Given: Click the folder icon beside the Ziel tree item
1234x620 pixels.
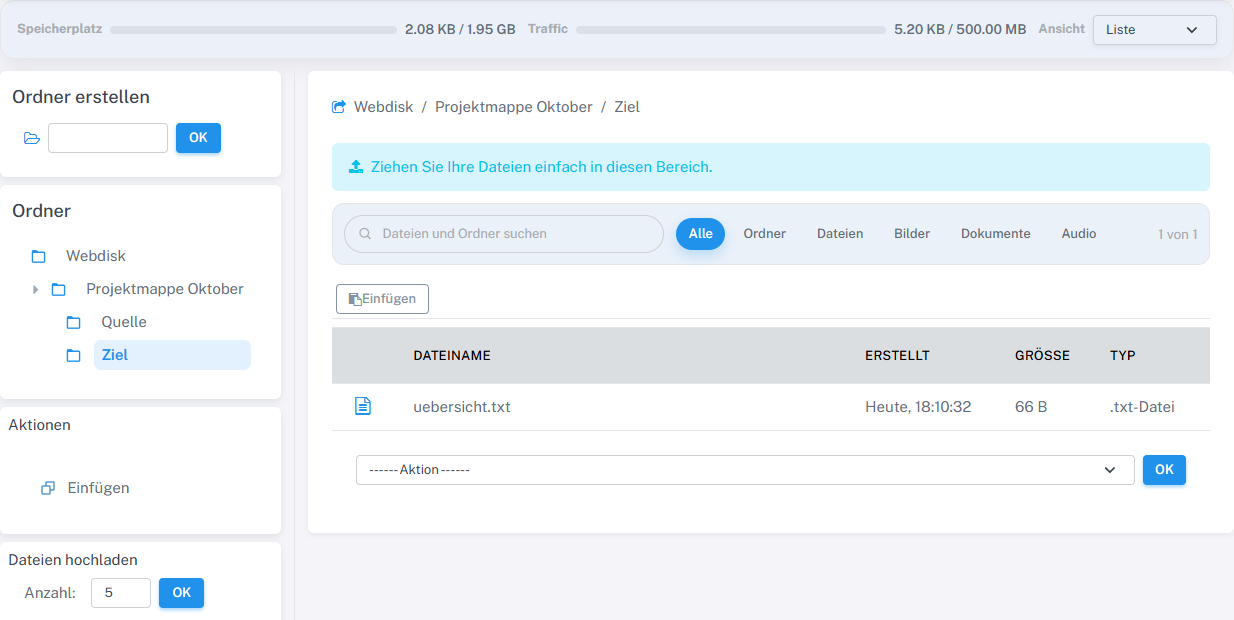Looking at the screenshot, I should coord(74,355).
